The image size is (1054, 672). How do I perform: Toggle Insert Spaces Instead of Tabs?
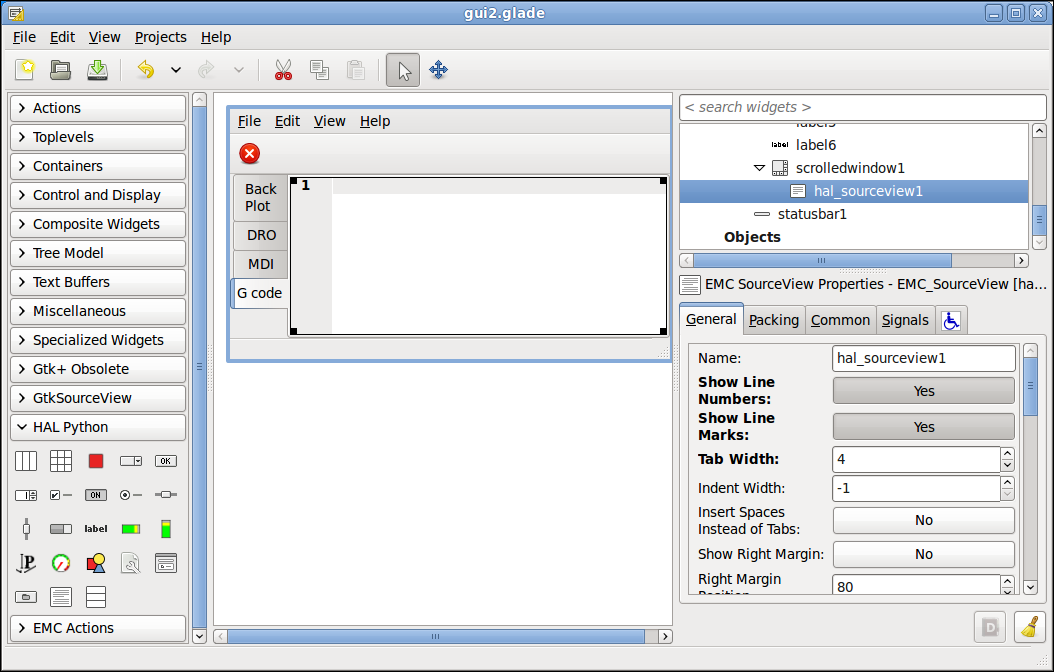[x=924, y=520]
